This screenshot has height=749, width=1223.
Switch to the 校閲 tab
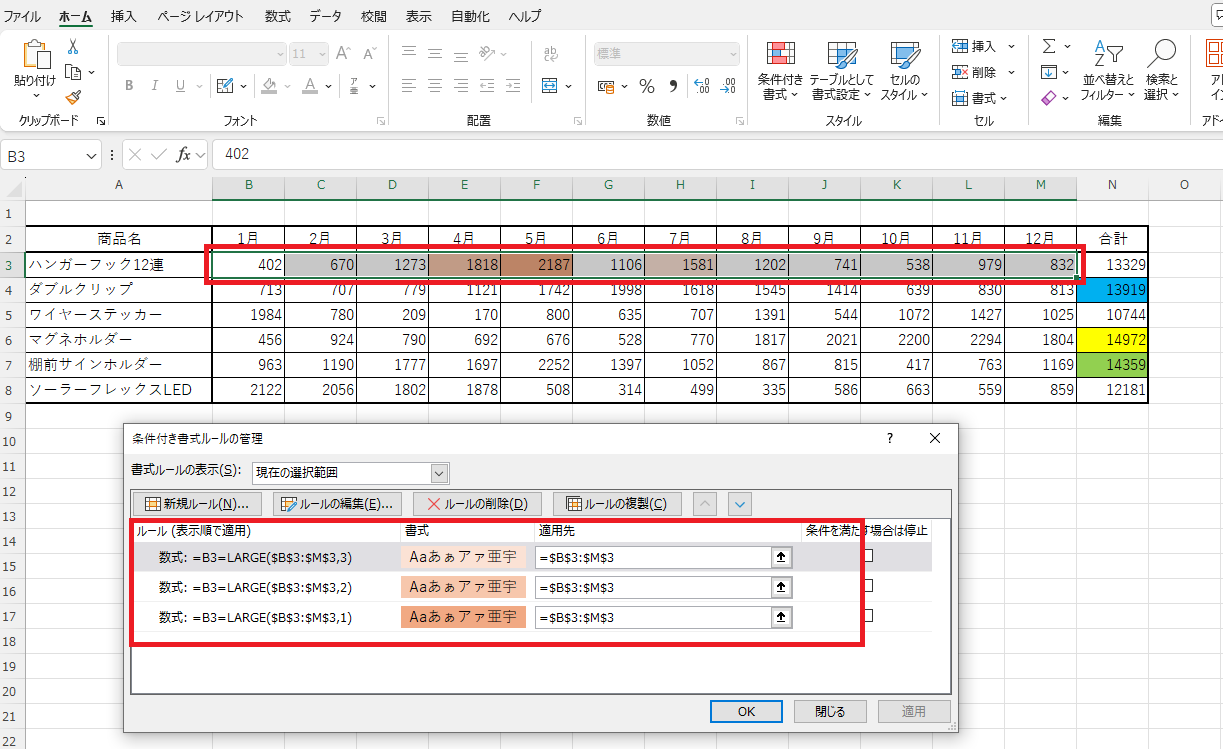tap(373, 16)
